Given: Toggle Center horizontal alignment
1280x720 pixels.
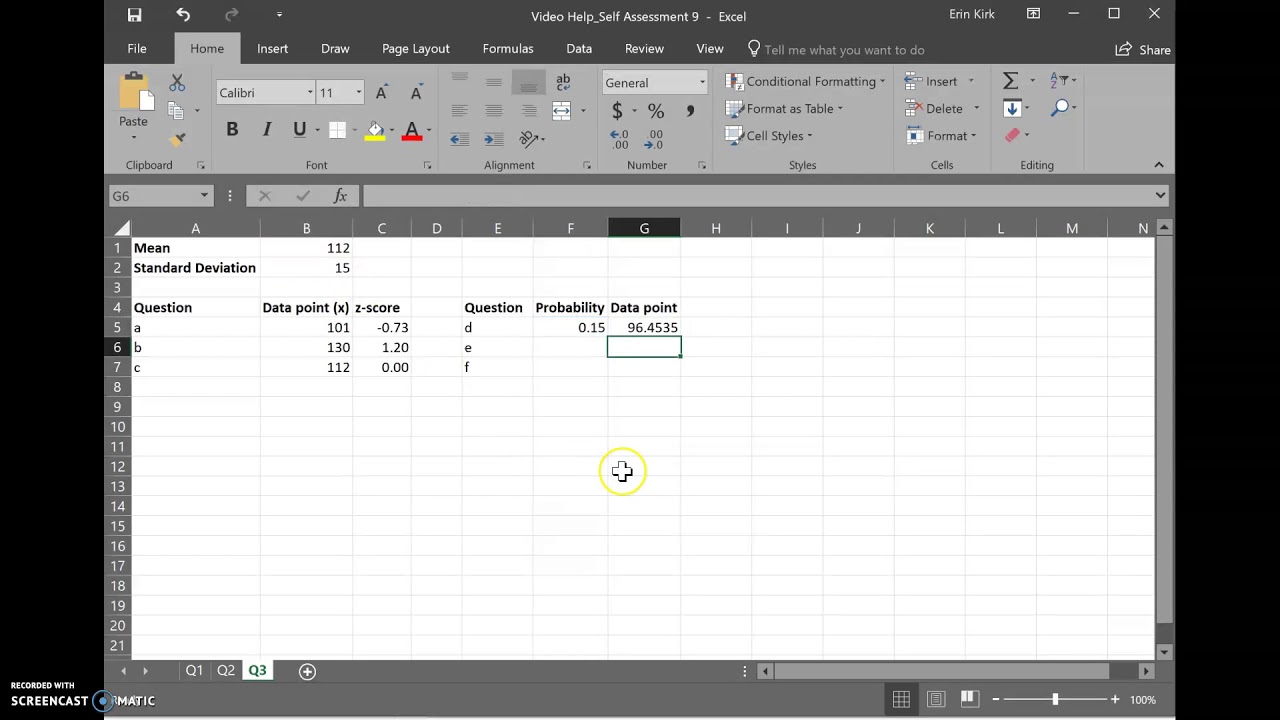Looking at the screenshot, I should 494,110.
